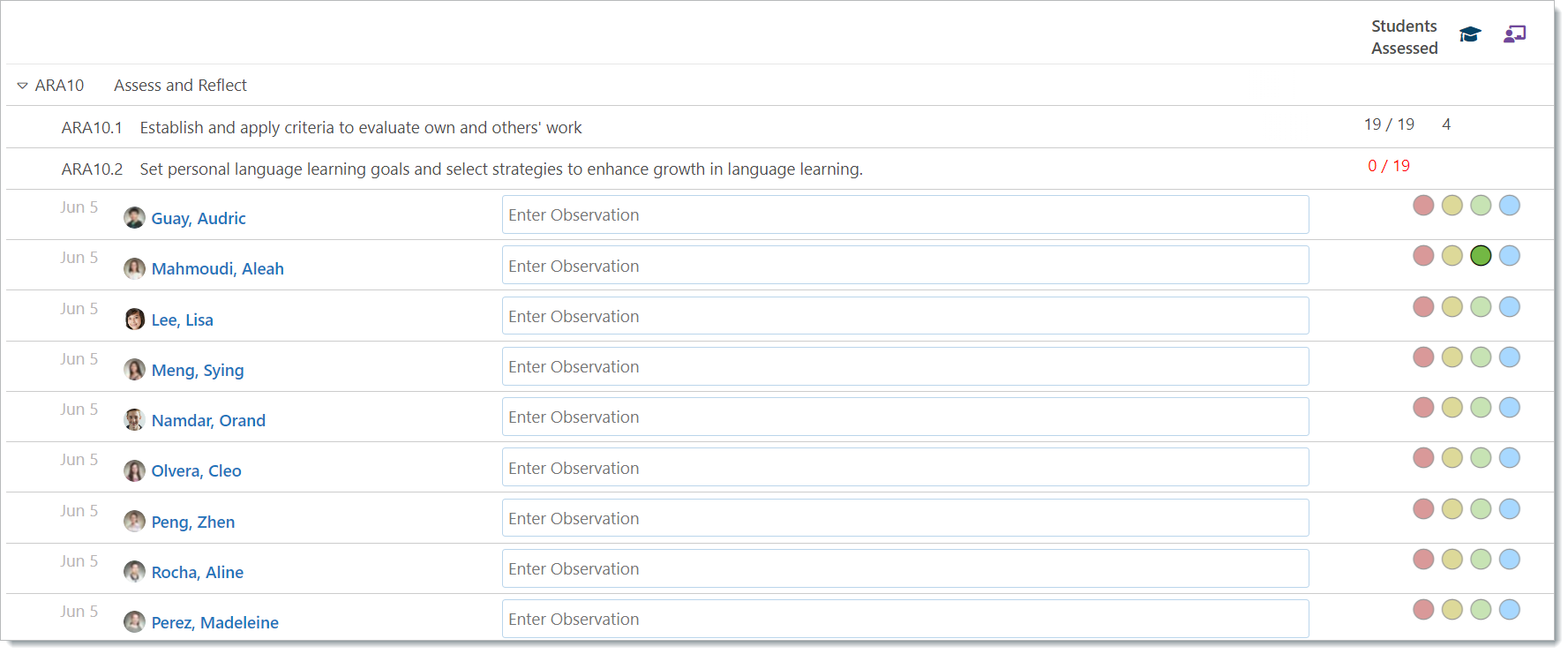Click the graduation cap icon in header
The height and width of the screenshot is (654, 1568).
tap(1469, 34)
